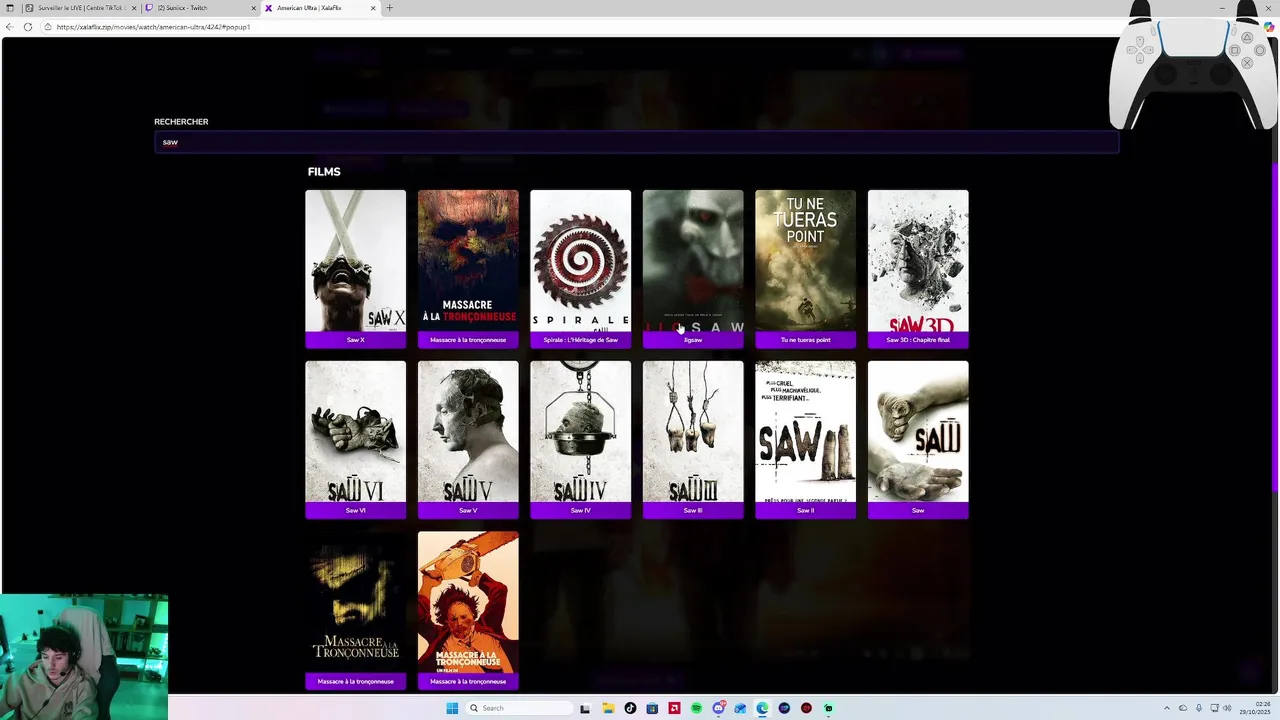Open the volume tray icon

click(1227, 708)
